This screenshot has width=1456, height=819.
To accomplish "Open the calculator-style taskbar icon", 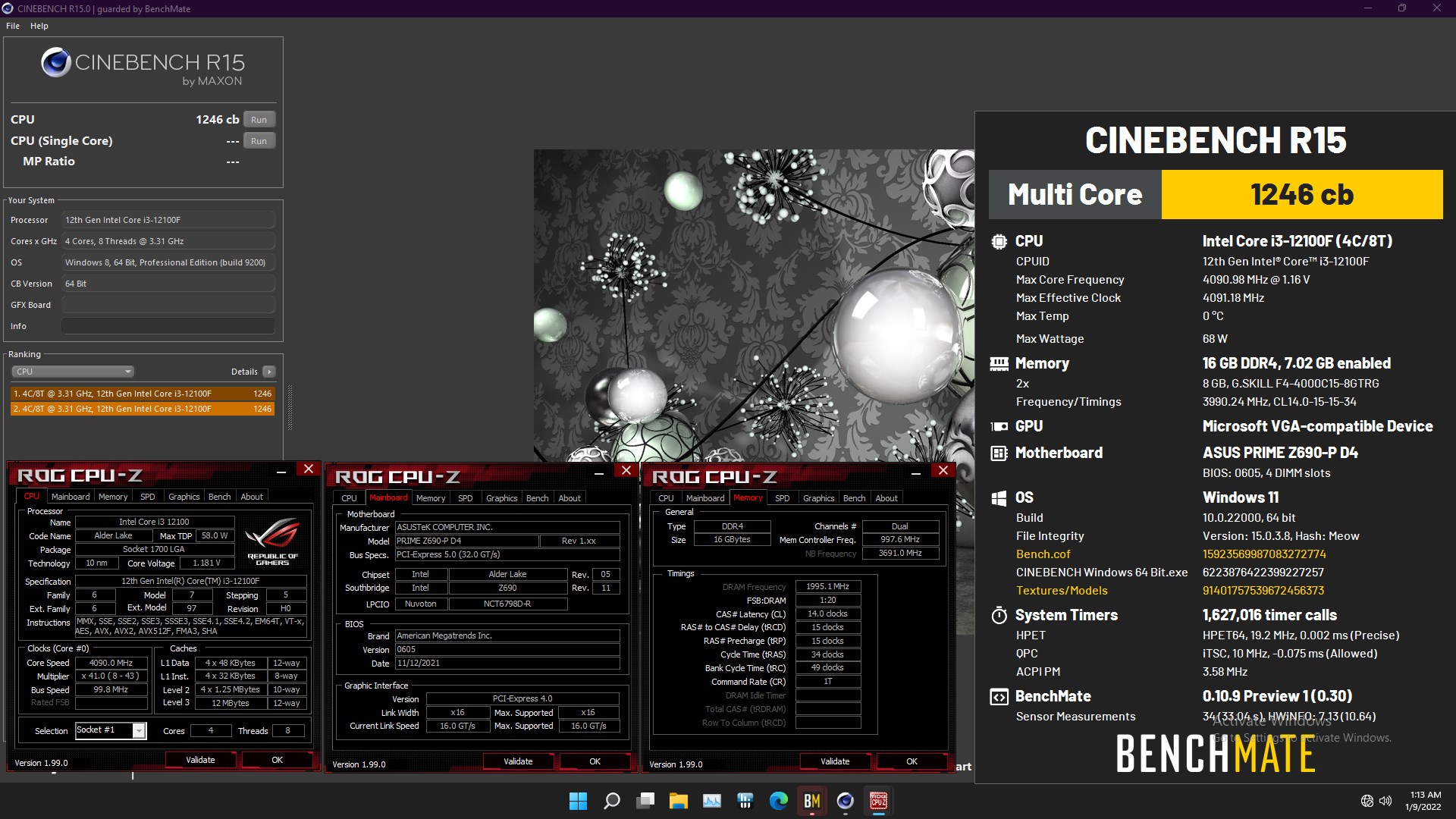I will (x=745, y=801).
